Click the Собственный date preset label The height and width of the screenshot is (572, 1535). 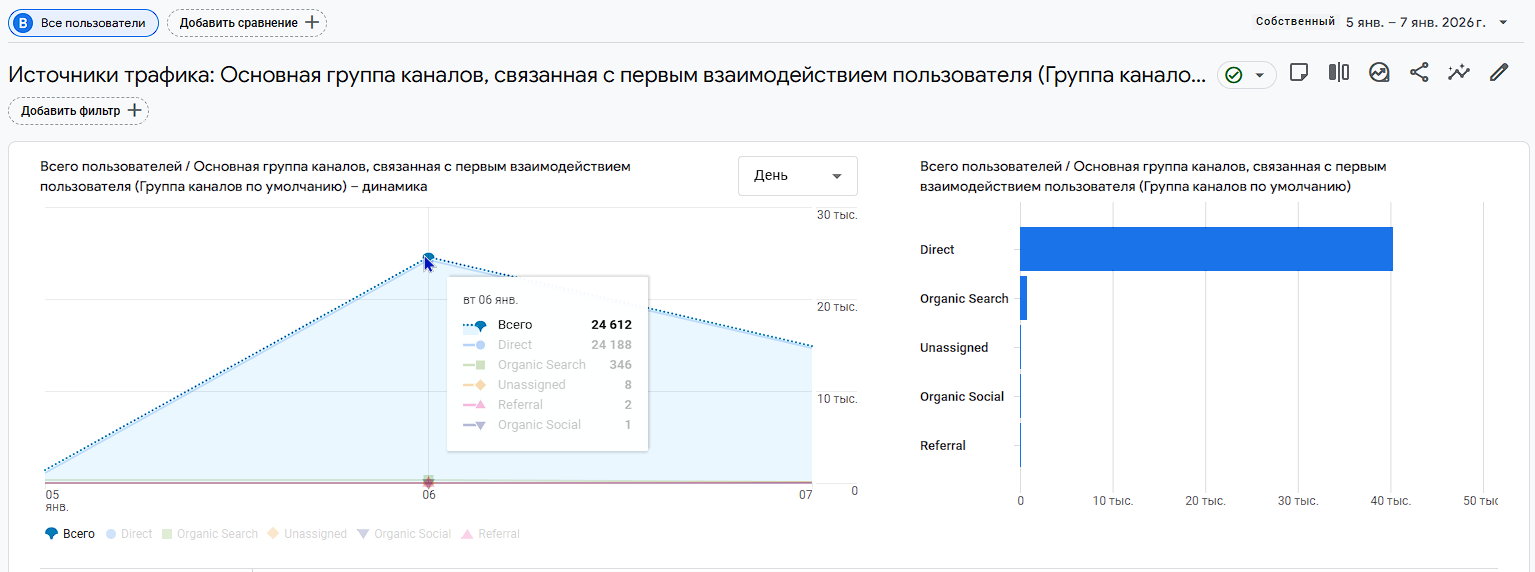(x=1295, y=21)
